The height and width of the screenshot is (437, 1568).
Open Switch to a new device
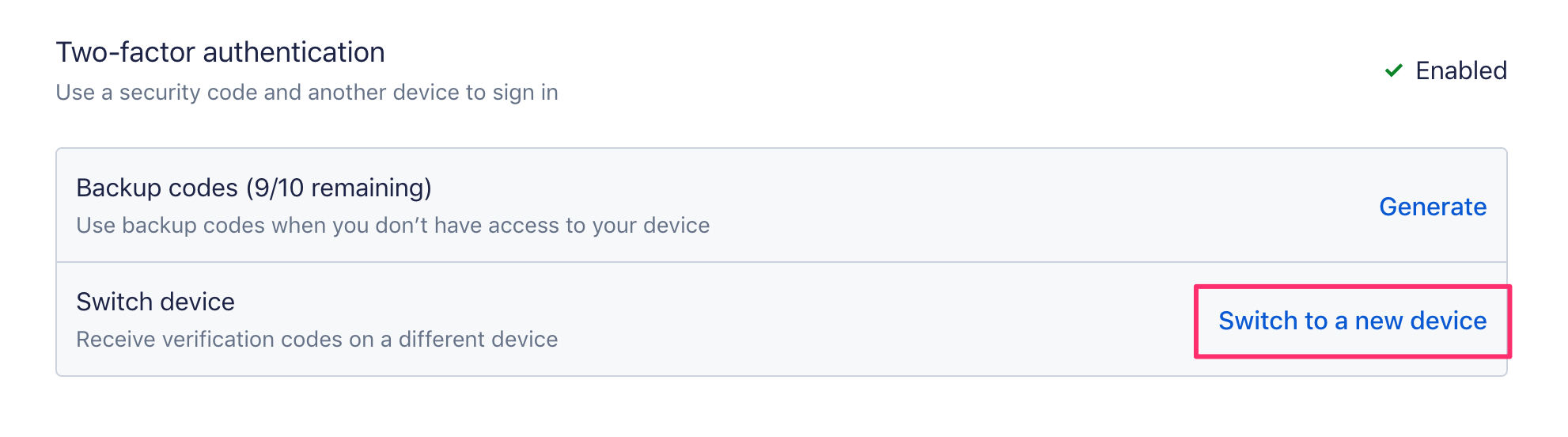[1352, 321]
